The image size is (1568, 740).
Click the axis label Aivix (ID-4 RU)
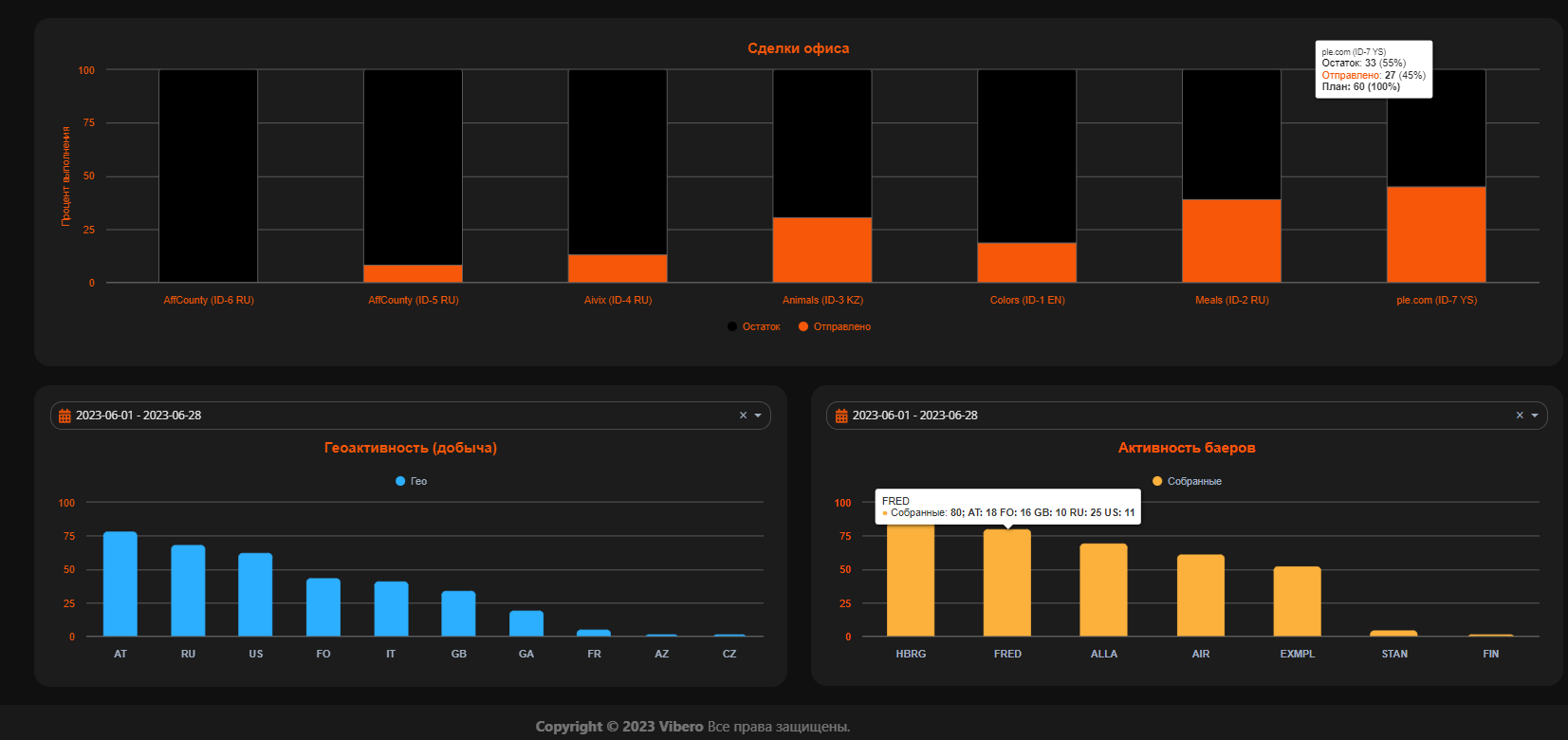pyautogui.click(x=618, y=300)
